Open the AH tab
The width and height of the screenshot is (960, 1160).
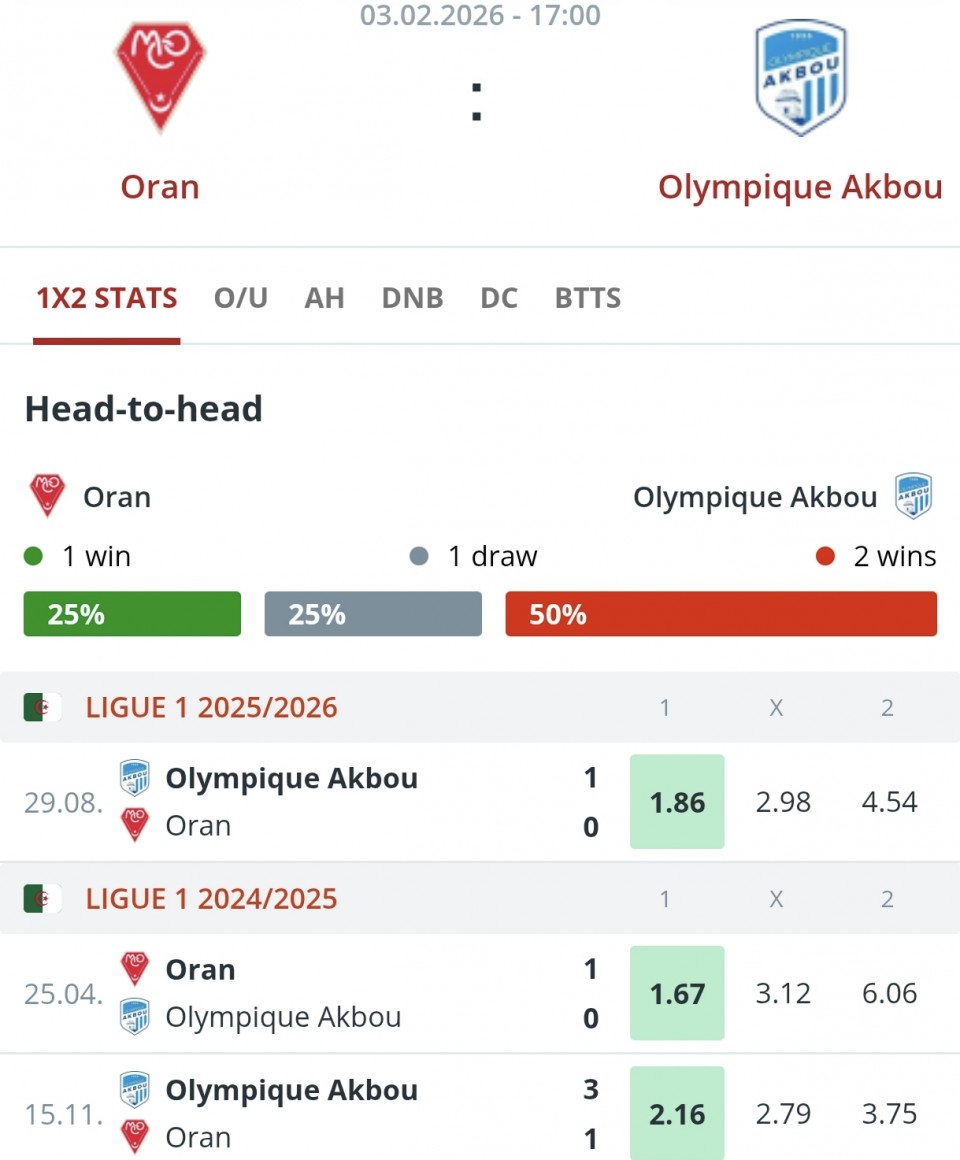click(x=325, y=298)
